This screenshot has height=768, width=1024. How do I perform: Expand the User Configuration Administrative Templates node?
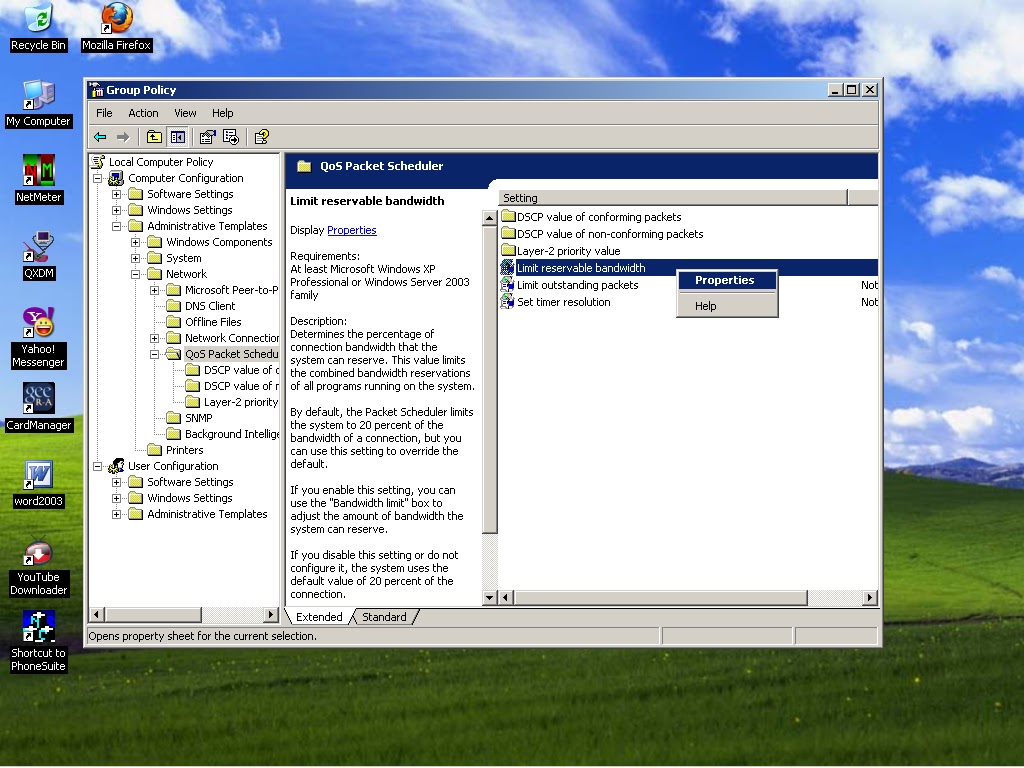click(118, 514)
